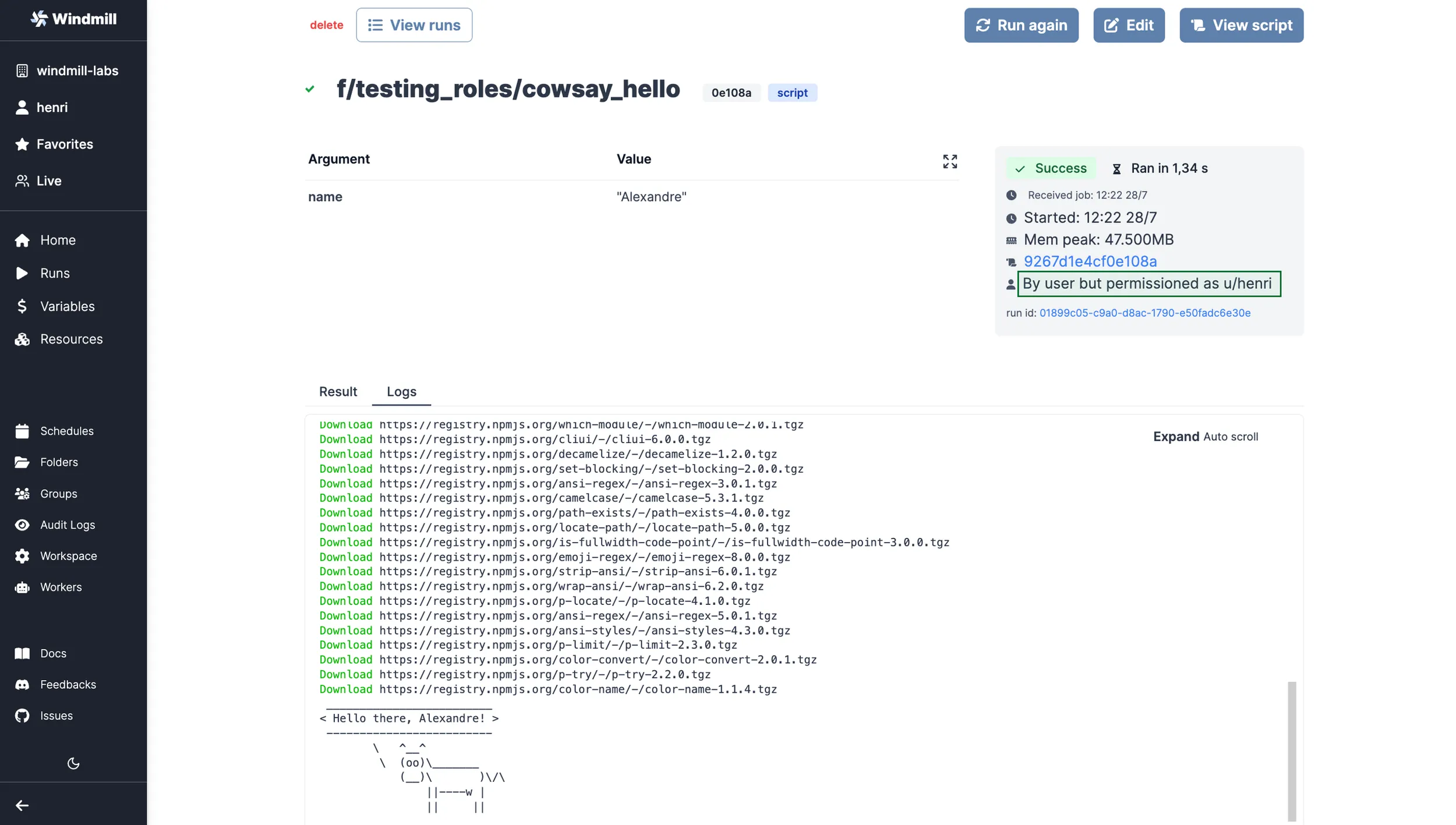Open Issues GitHub icon
This screenshot has height=825, width=1456.
pos(22,716)
